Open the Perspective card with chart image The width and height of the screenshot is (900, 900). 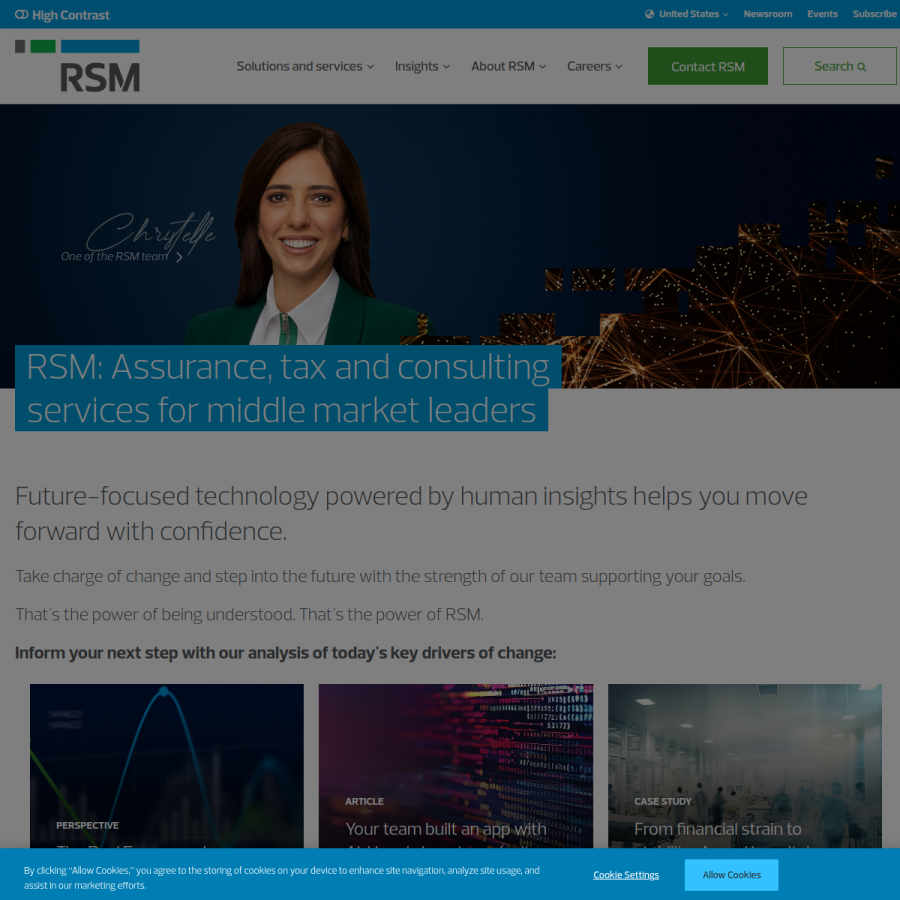(x=166, y=766)
